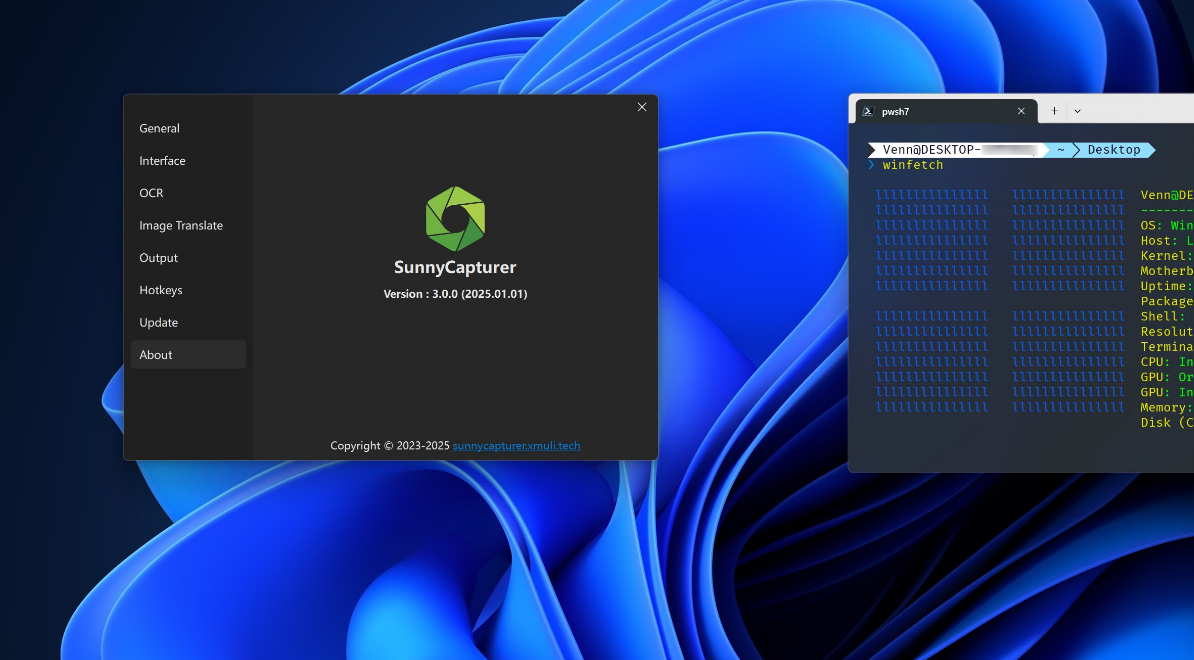The image size is (1194, 660).
Task: Close the SunnyCapturer settings window
Action: 642,107
